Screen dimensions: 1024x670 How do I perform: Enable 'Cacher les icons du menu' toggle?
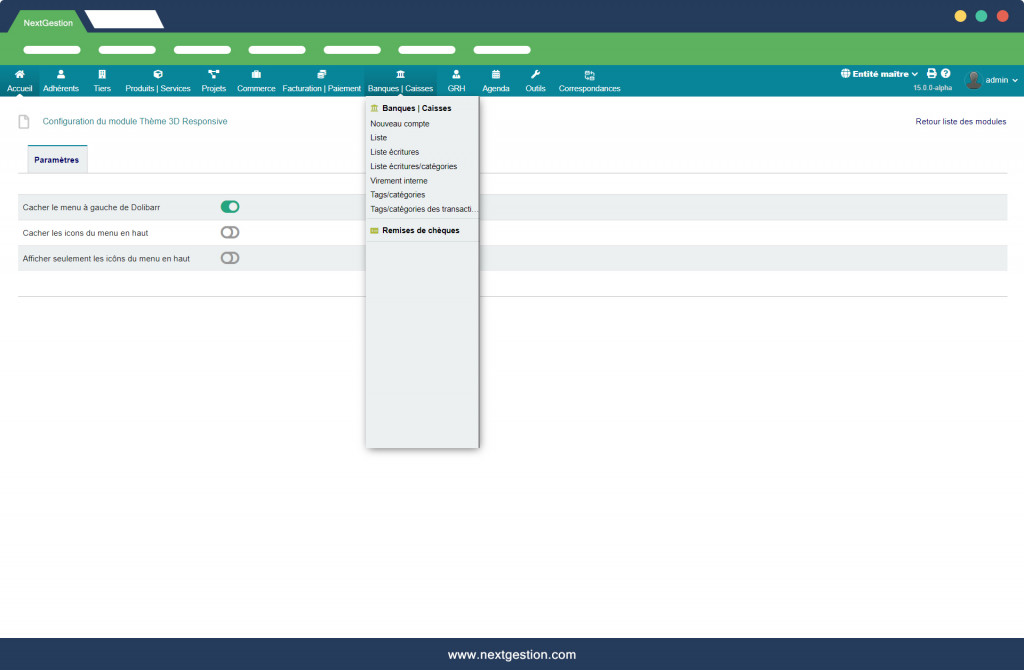tap(230, 232)
